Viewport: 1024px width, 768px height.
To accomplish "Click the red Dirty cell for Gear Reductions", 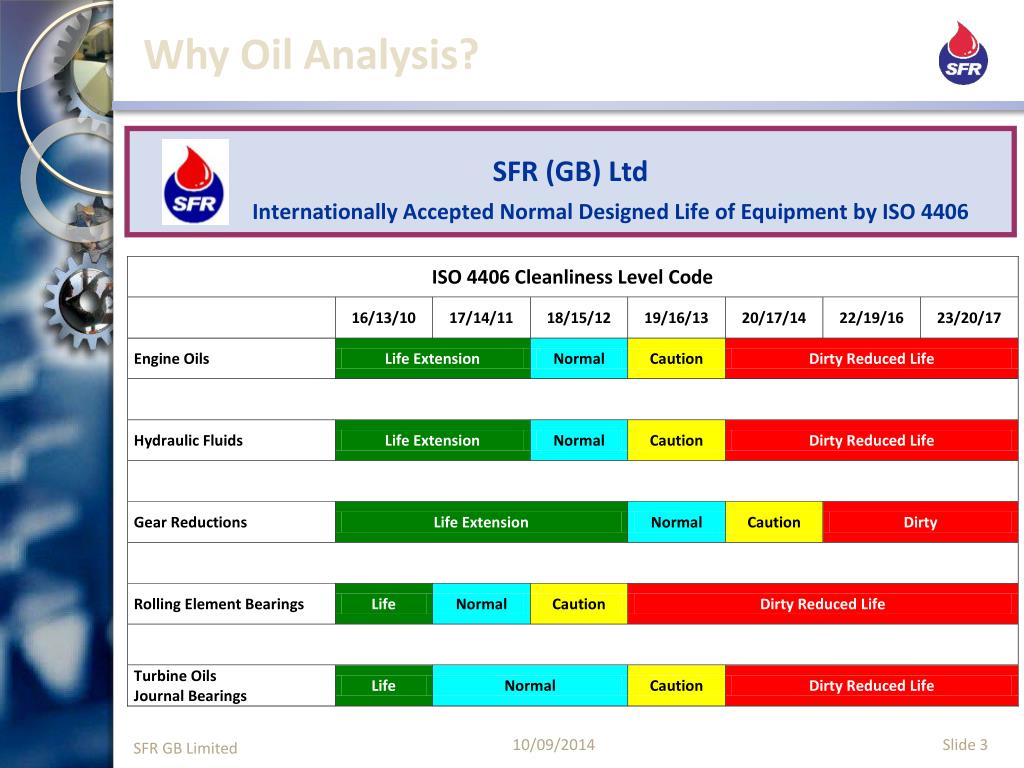I will 920,522.
